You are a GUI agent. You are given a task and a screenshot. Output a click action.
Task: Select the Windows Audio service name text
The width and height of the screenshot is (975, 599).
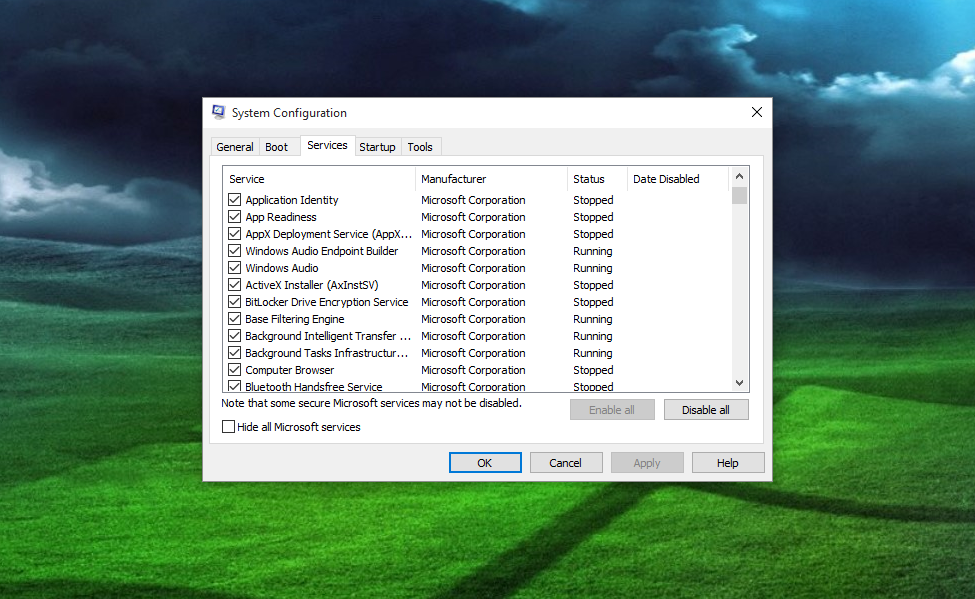282,268
